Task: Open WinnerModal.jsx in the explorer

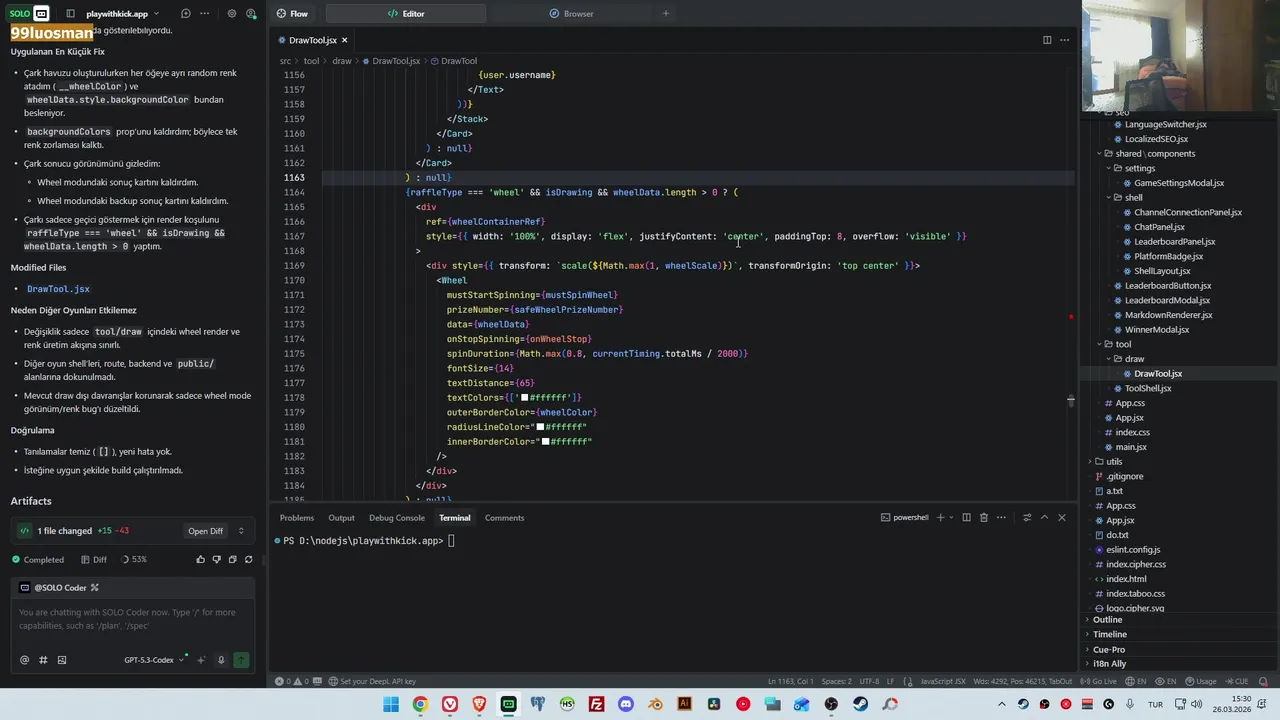Action: click(1156, 330)
